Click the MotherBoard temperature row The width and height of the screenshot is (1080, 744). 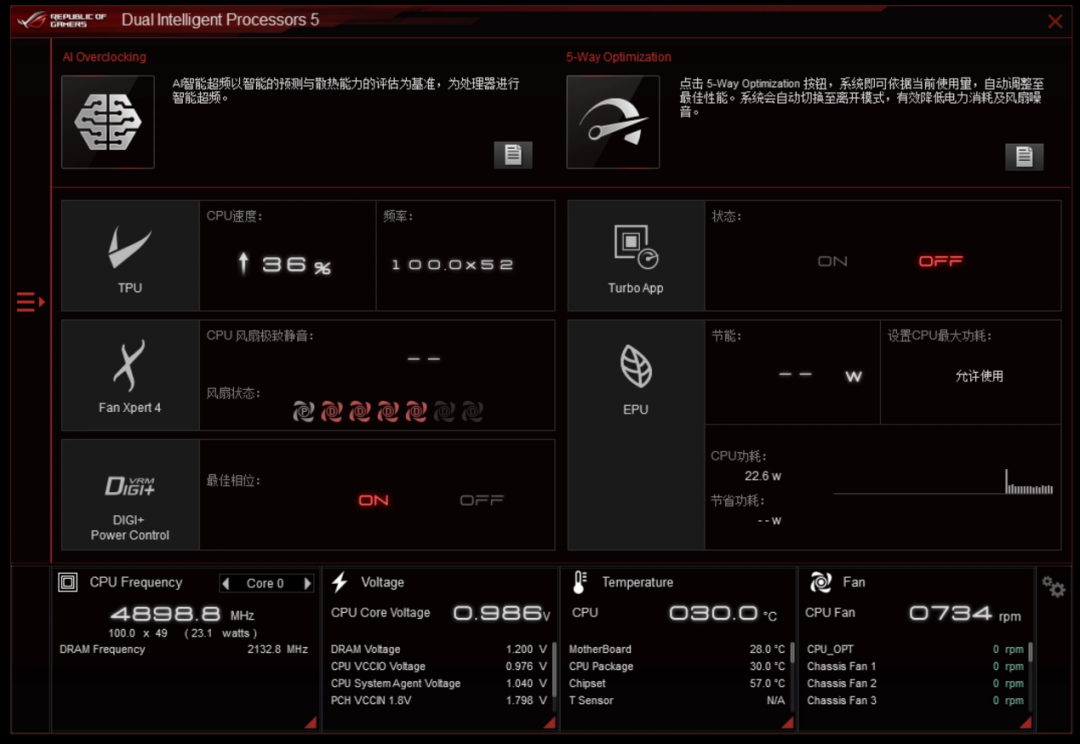tap(677, 649)
